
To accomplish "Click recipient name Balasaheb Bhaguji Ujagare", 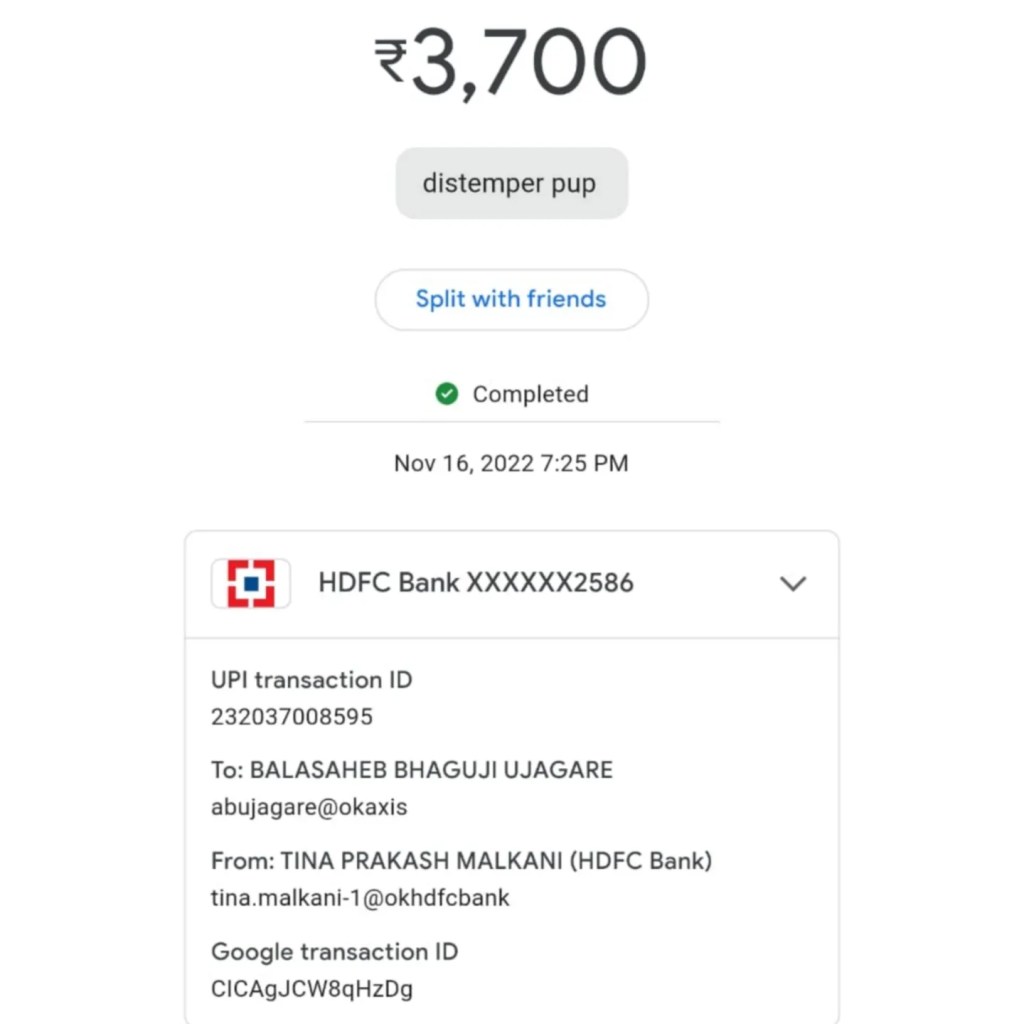I will tap(430, 770).
